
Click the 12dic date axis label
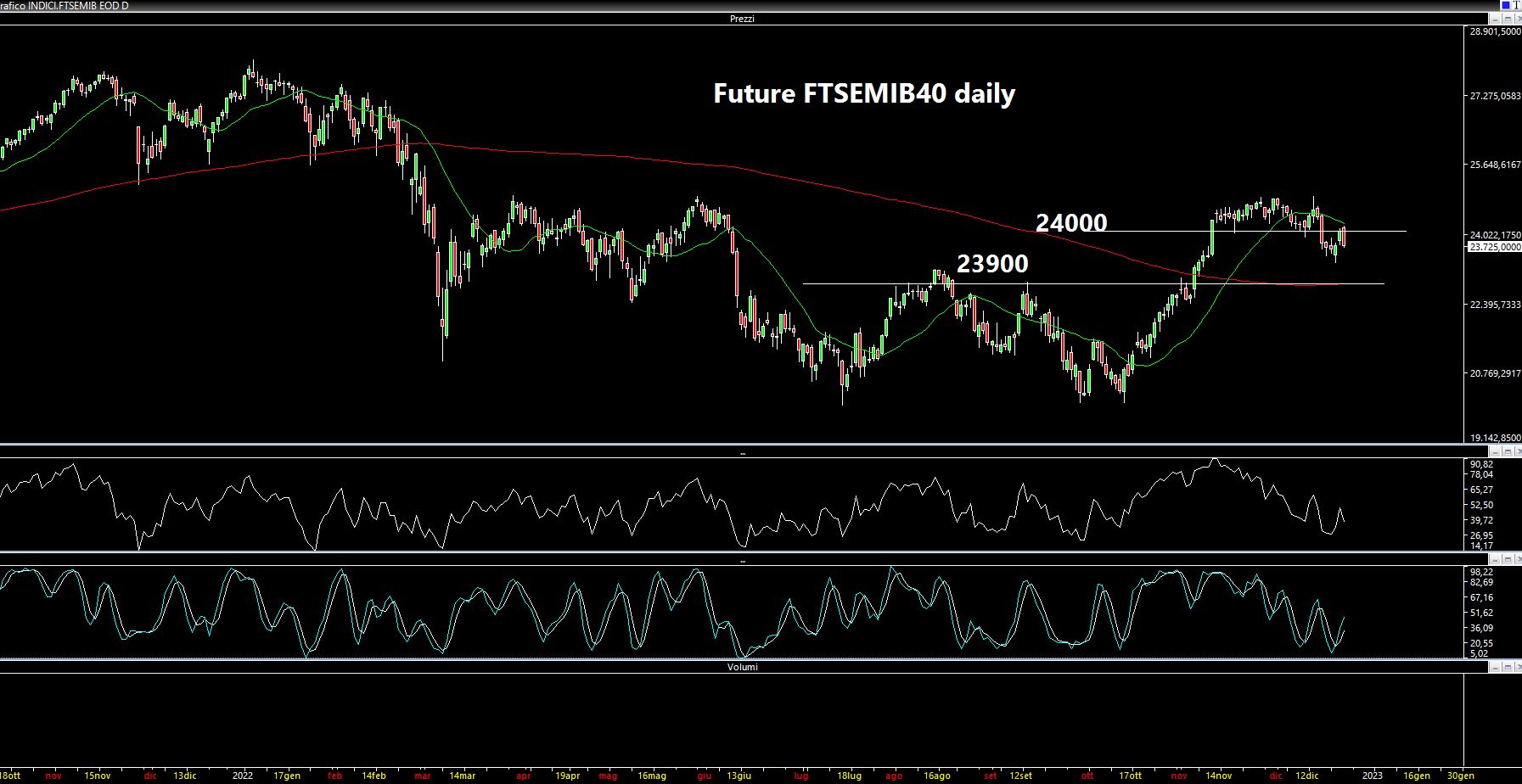[x=1306, y=776]
